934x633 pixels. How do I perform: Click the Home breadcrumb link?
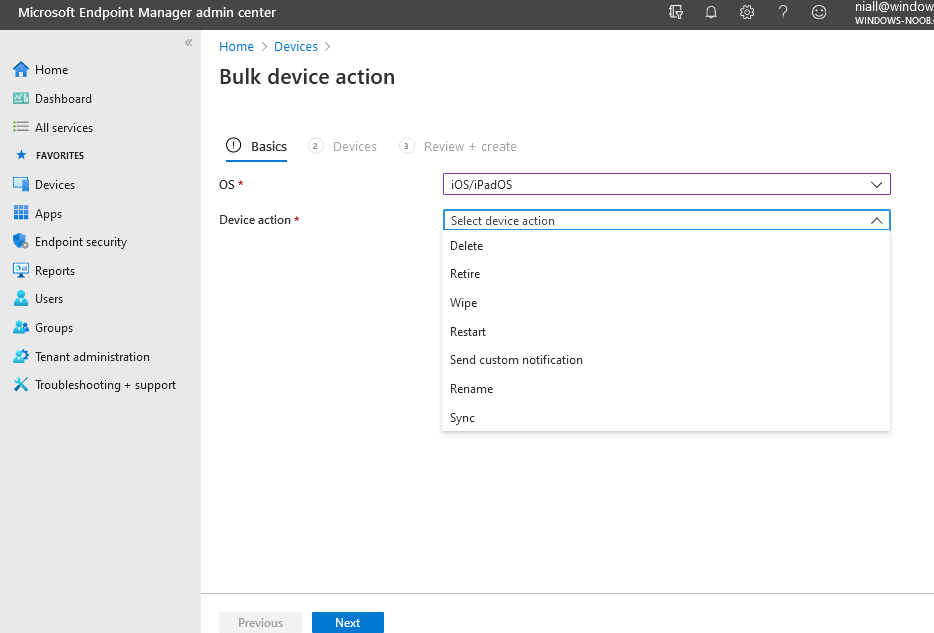(x=236, y=47)
